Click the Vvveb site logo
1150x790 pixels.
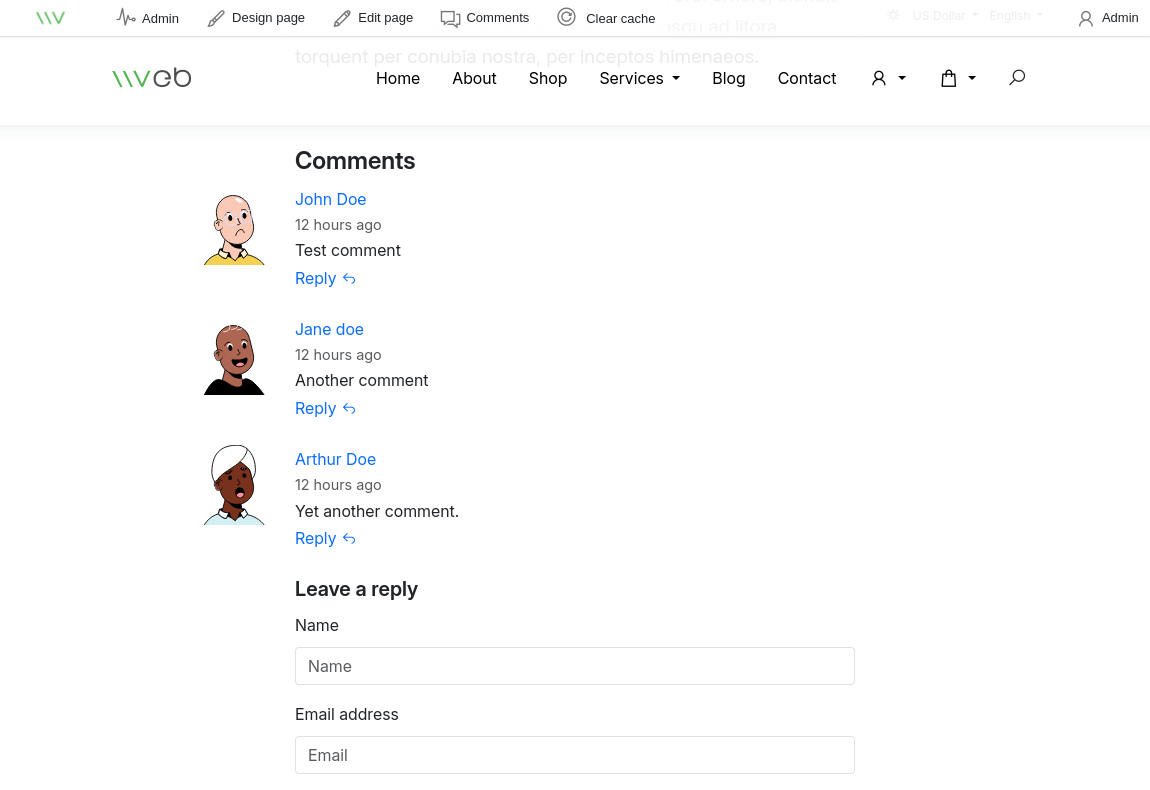click(152, 78)
